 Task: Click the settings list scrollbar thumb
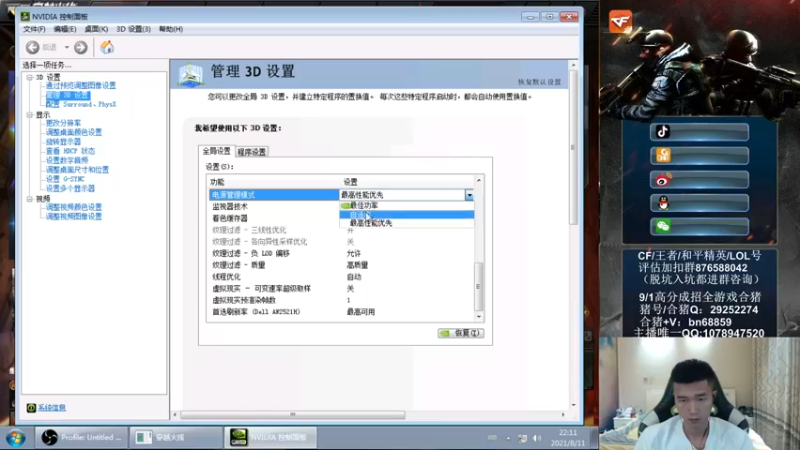479,286
